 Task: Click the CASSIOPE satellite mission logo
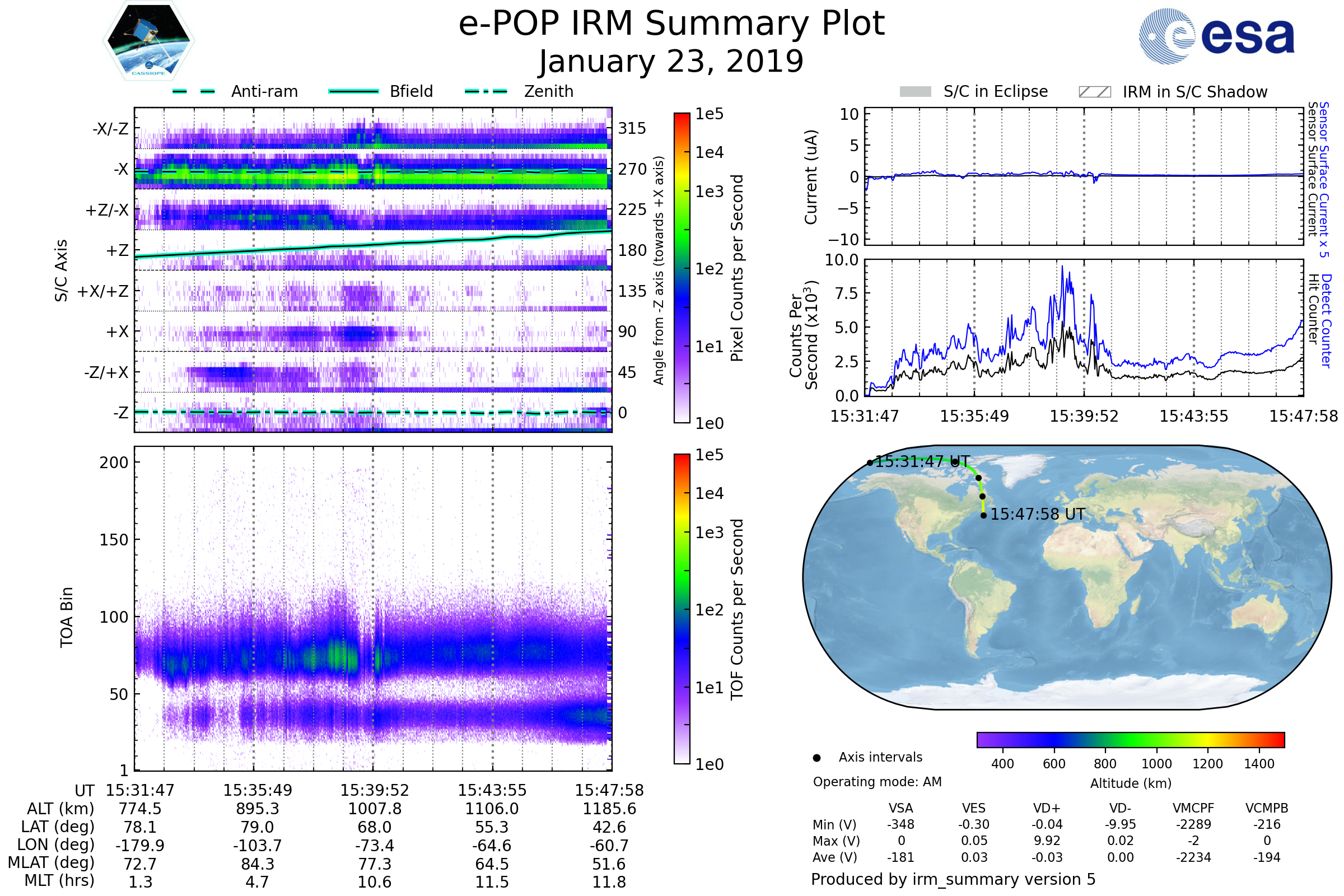(148, 41)
